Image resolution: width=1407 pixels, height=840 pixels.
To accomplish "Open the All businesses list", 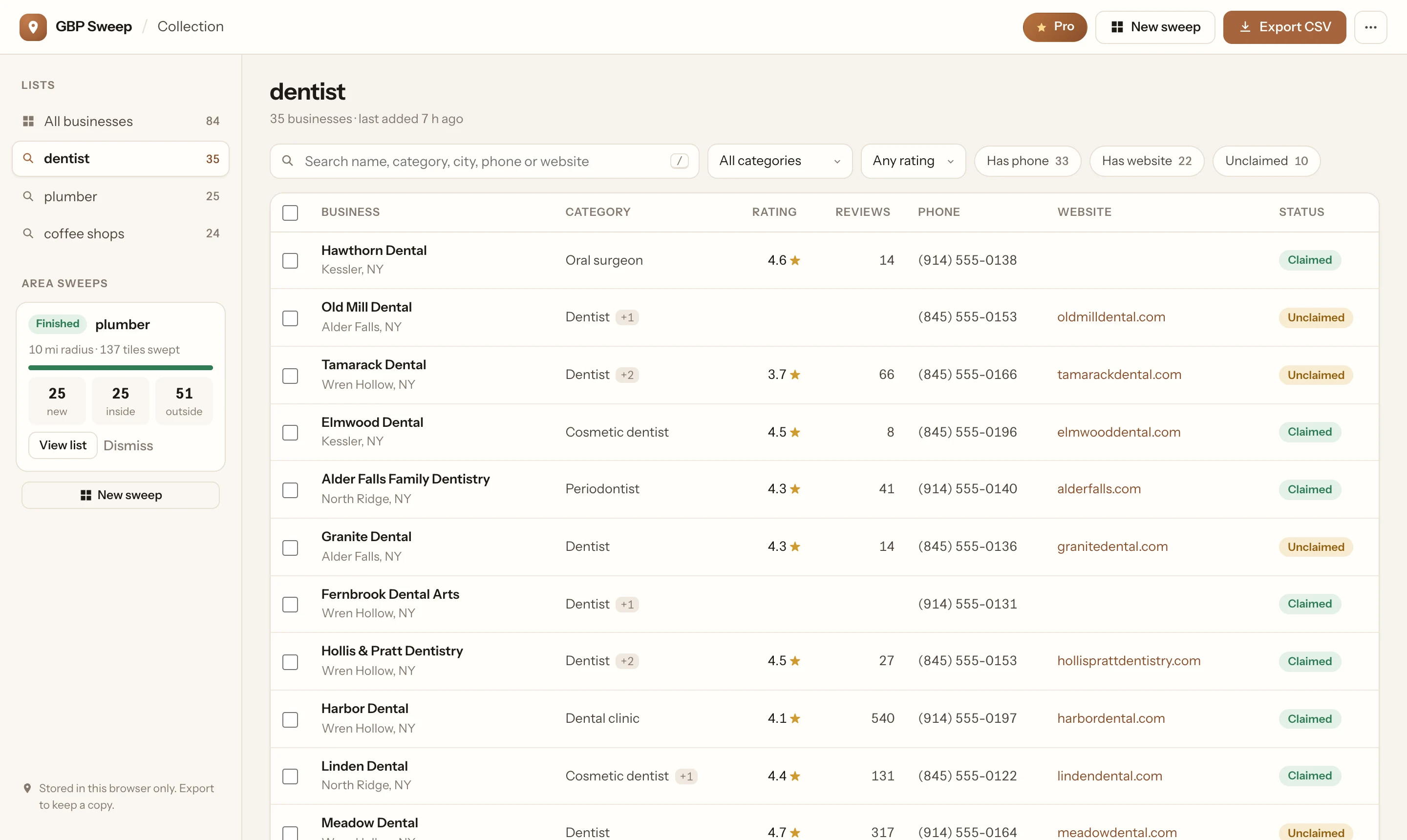I will [x=121, y=121].
